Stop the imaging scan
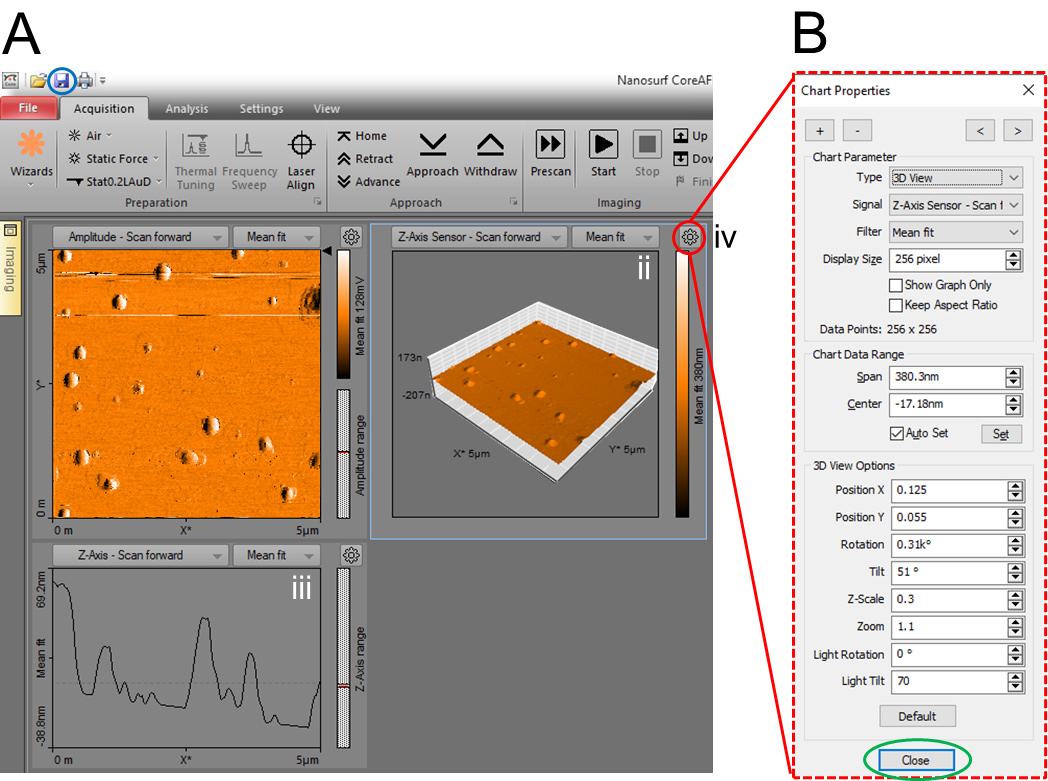Screen dimensions: 1048x781 (646, 155)
